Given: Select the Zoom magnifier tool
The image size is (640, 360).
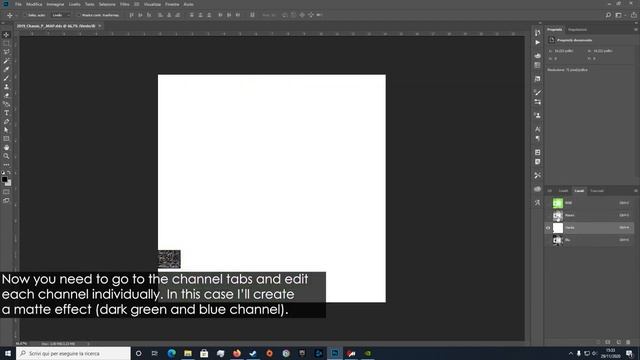Looking at the screenshot, I should tap(6, 156).
